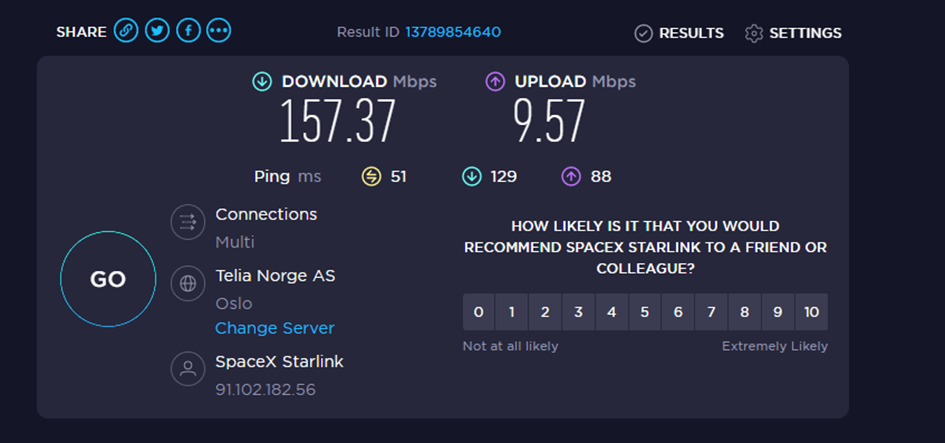Share result via Facebook icon
The image size is (945, 443).
point(188,30)
